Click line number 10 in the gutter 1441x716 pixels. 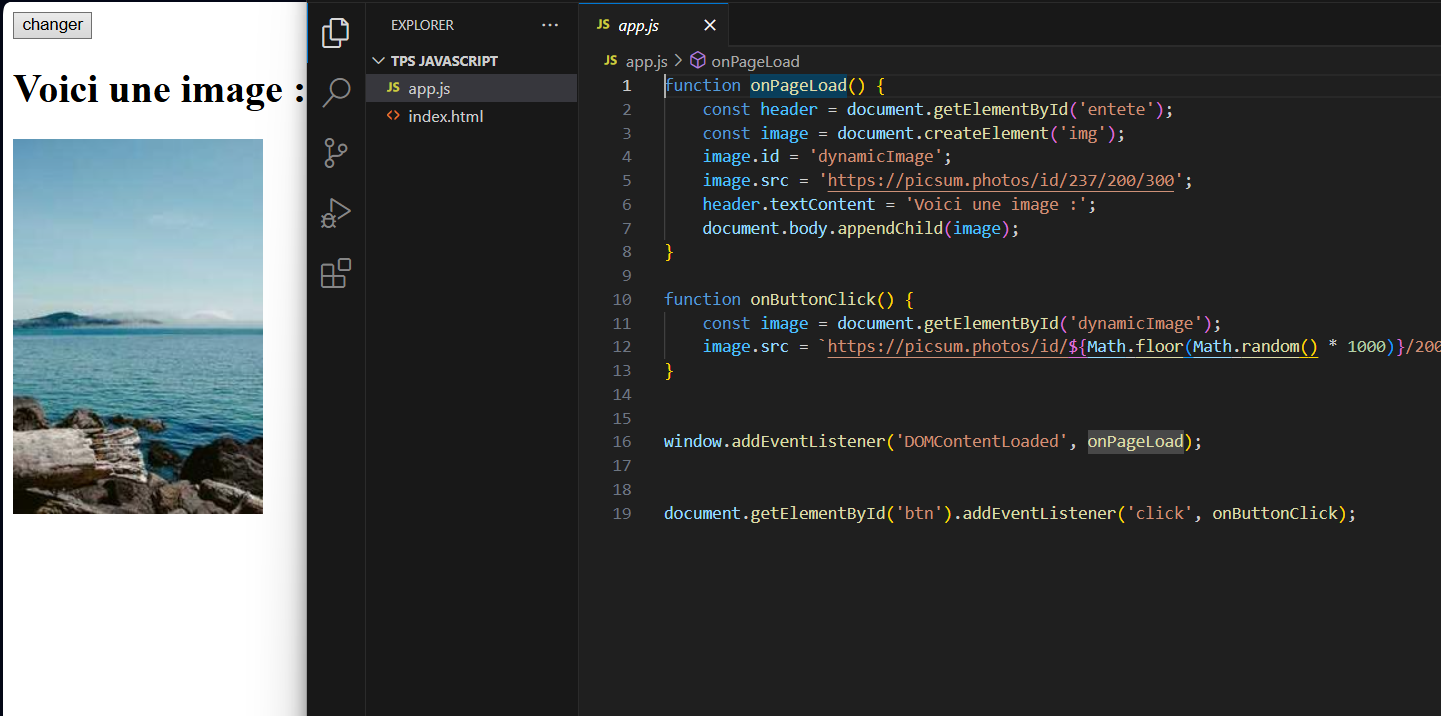point(621,300)
